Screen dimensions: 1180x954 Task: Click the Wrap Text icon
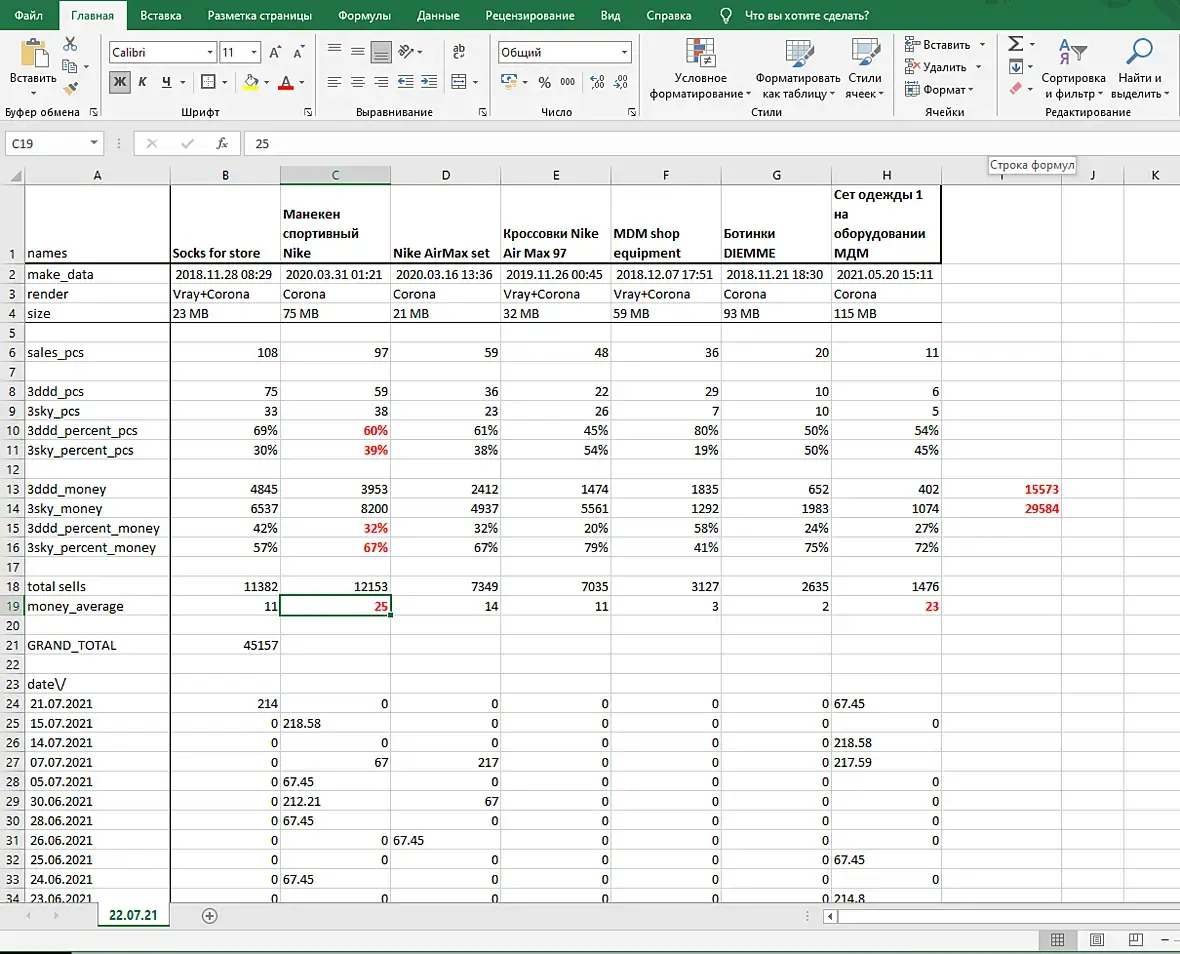pyautogui.click(x=458, y=51)
